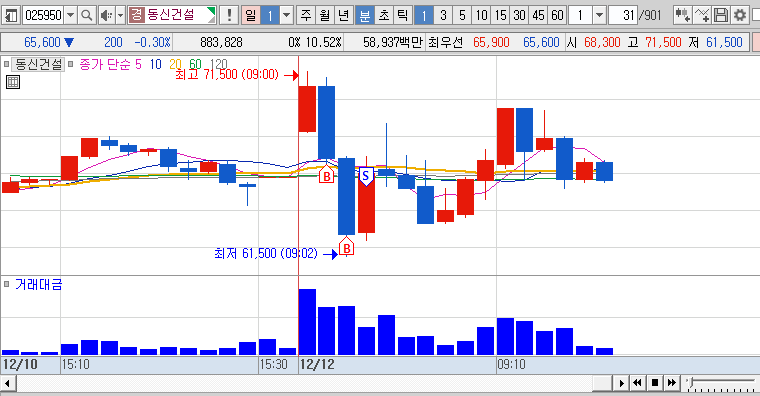Click the zoom slider beside playback controls
The height and width of the screenshot is (396, 760).
(721, 383)
